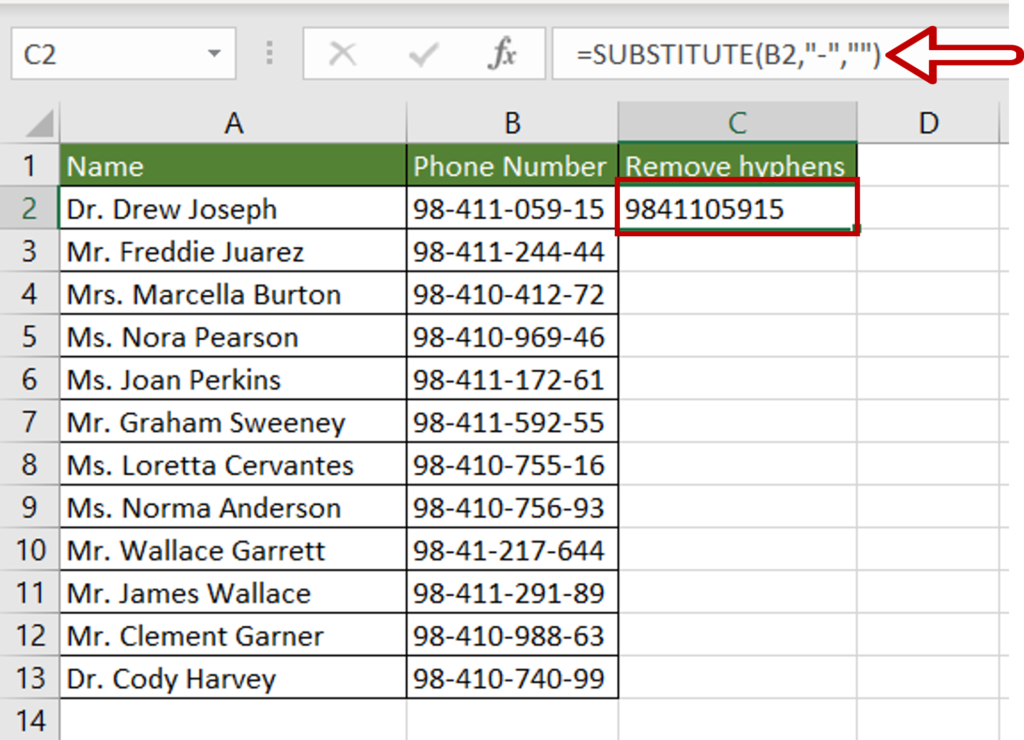Click the formula bar resize dots handle

(x=270, y=54)
